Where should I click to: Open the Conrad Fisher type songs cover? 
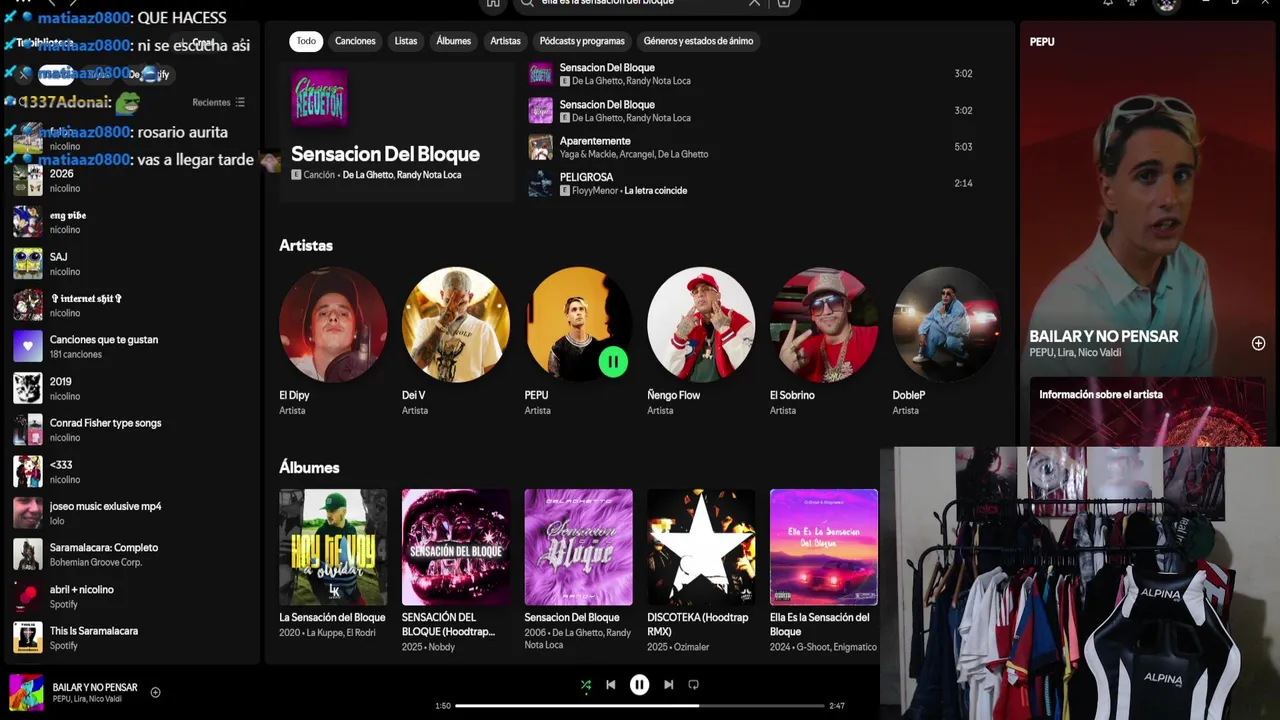point(28,429)
